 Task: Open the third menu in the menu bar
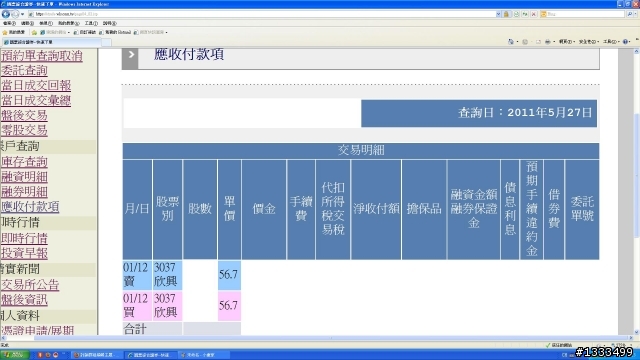click(x=46, y=23)
